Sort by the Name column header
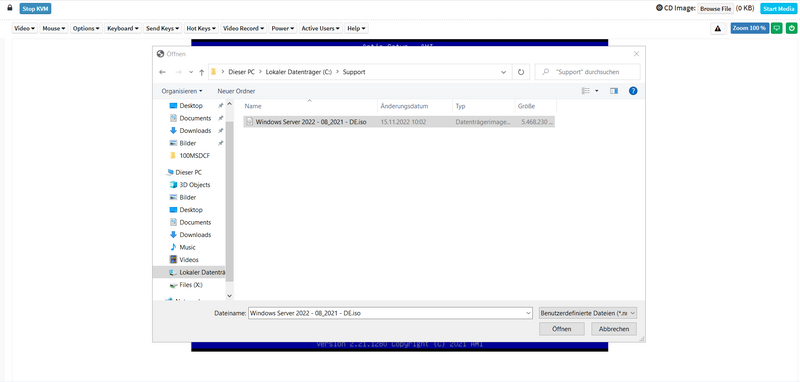Screen dimensions: 800x382 [310, 106]
